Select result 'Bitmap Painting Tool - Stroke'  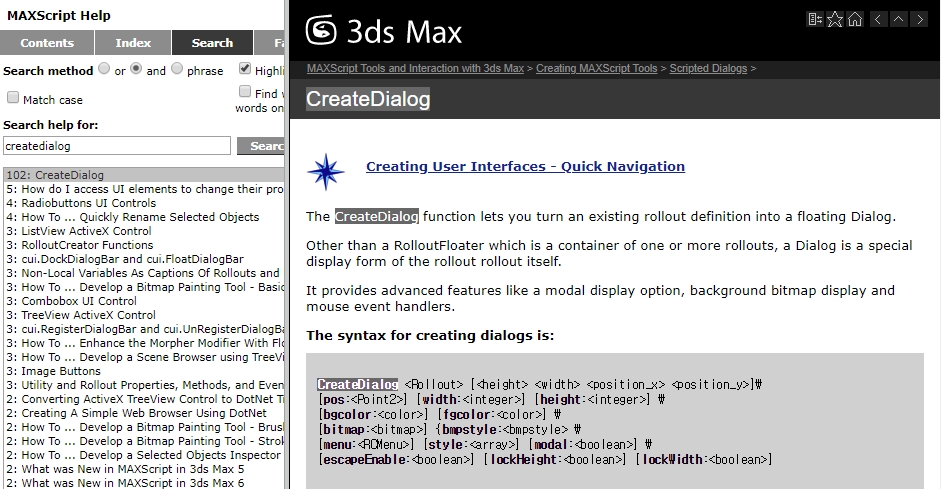[x=144, y=441]
